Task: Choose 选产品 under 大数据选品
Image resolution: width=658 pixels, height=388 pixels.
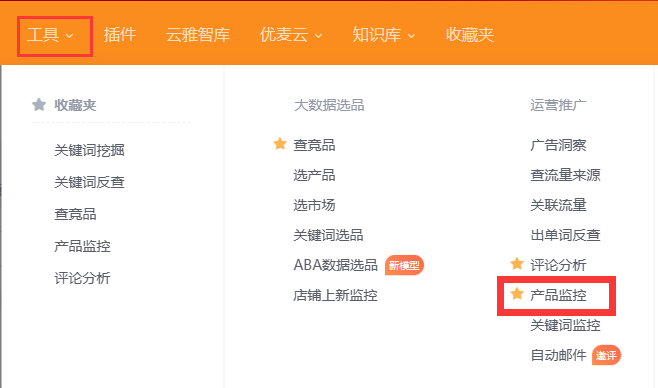Action: pos(314,175)
